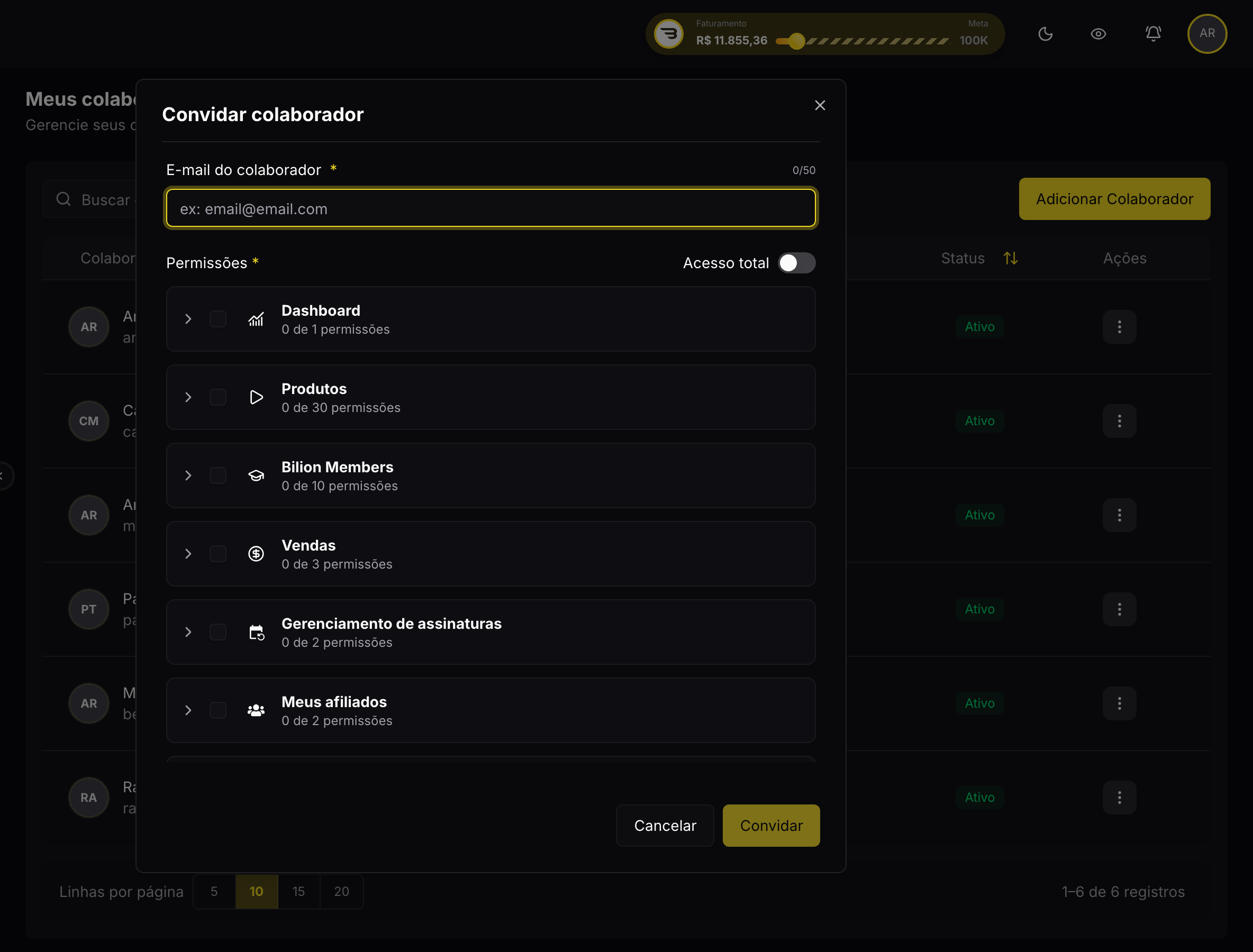Select 5 rows per page

tap(214, 891)
